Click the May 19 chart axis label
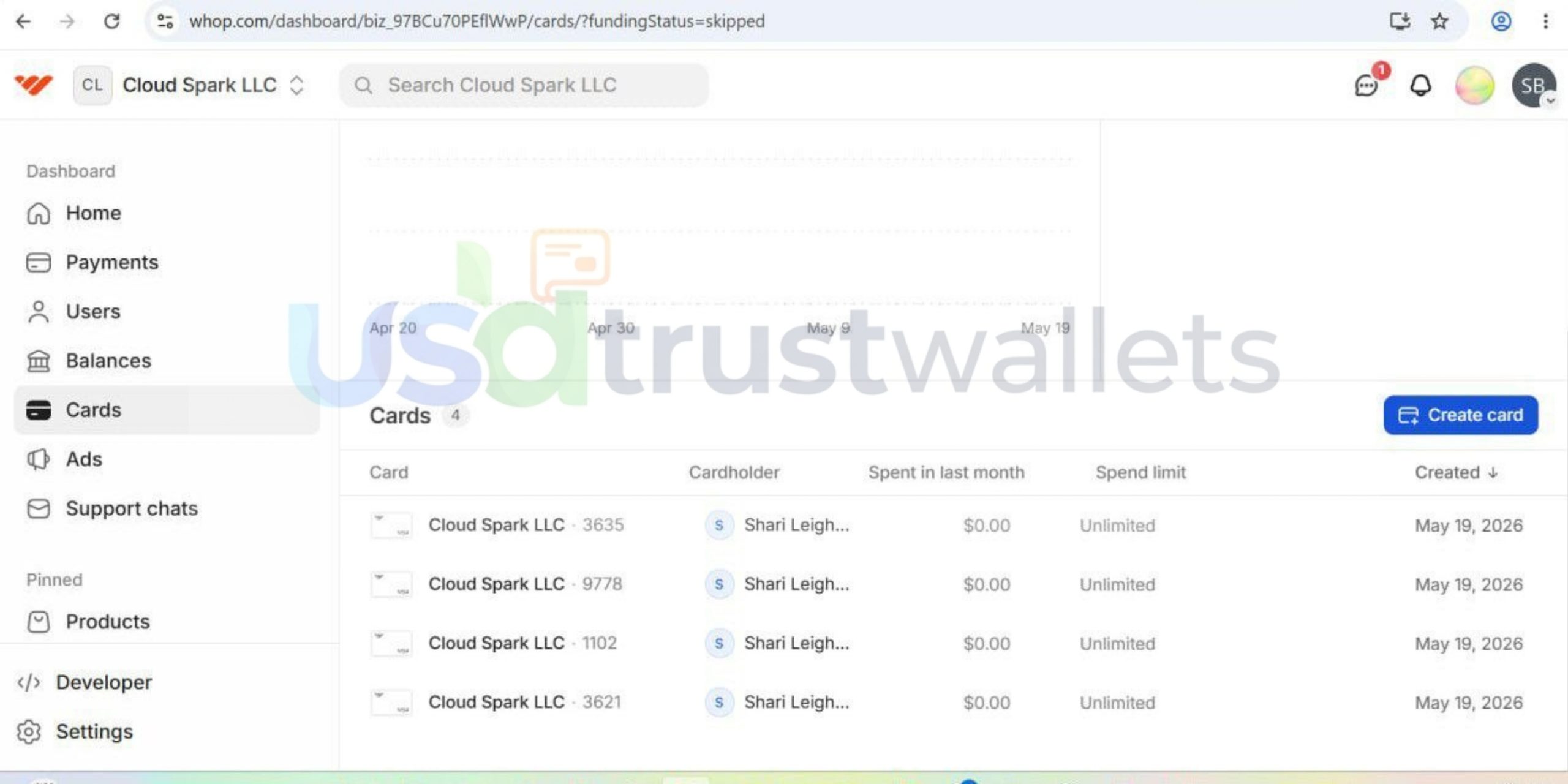 coord(1046,328)
